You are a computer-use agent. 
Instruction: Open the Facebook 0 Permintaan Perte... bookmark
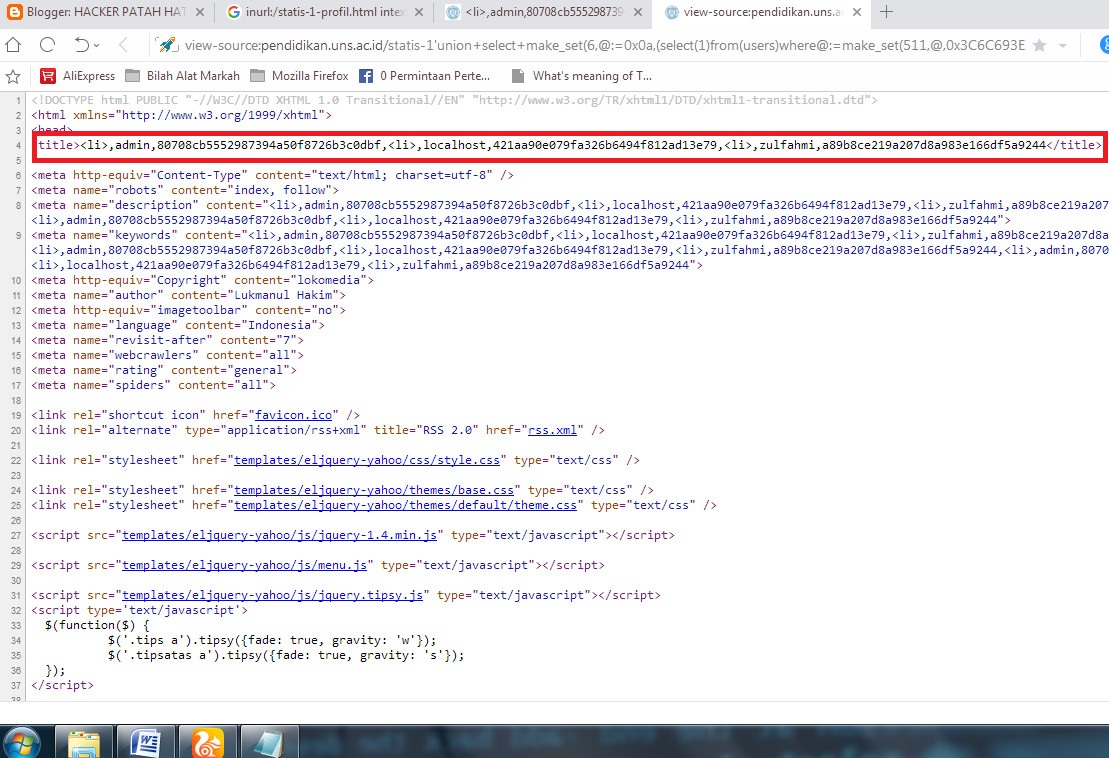pos(424,76)
